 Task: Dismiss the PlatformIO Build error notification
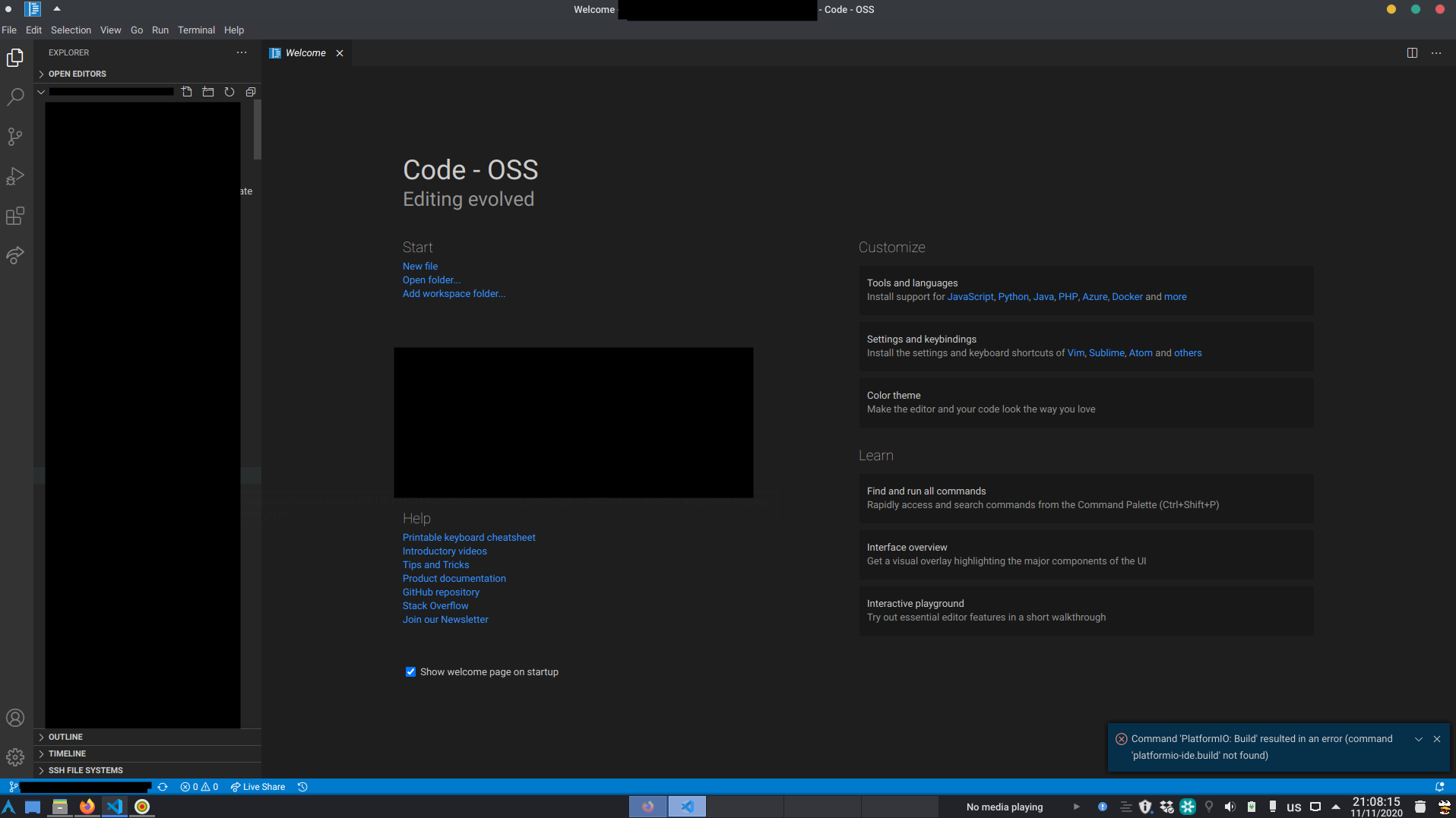coord(1437,738)
